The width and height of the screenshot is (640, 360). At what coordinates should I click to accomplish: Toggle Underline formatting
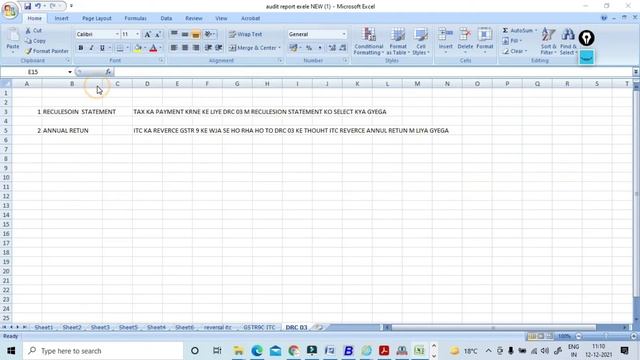[x=102, y=48]
